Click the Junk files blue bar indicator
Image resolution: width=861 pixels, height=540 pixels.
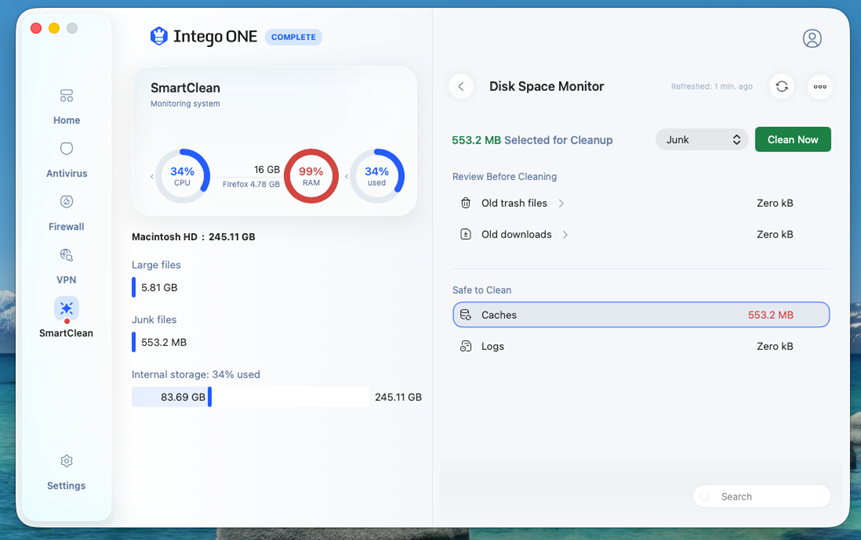point(133,342)
